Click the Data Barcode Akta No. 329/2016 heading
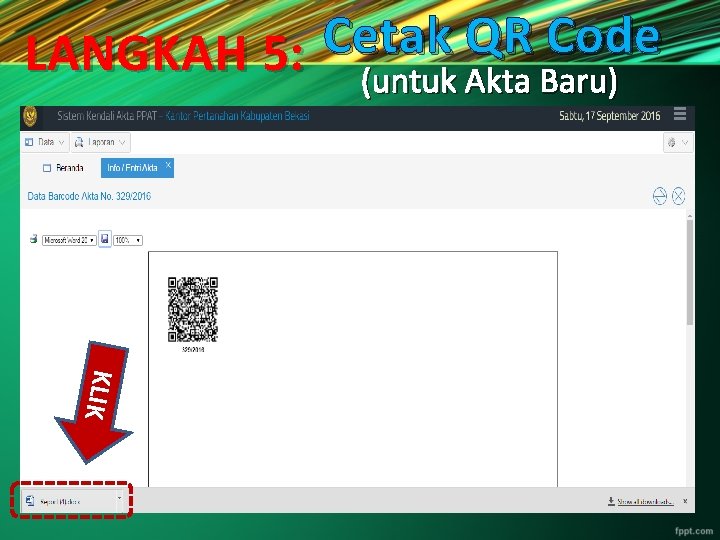The image size is (720, 540). click(89, 197)
